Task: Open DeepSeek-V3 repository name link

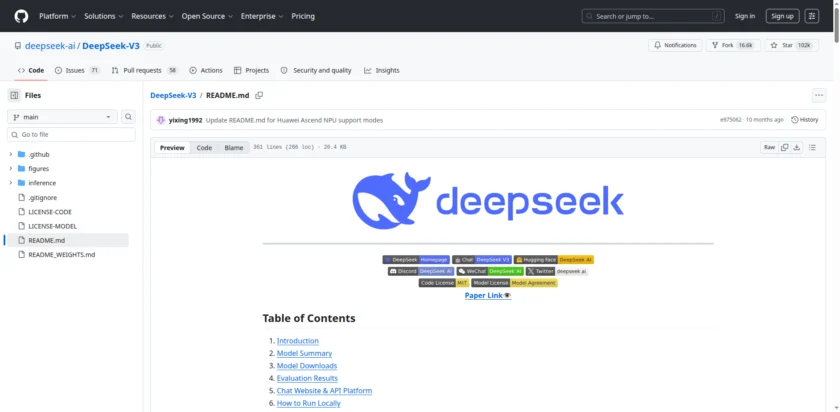Action: coord(111,46)
